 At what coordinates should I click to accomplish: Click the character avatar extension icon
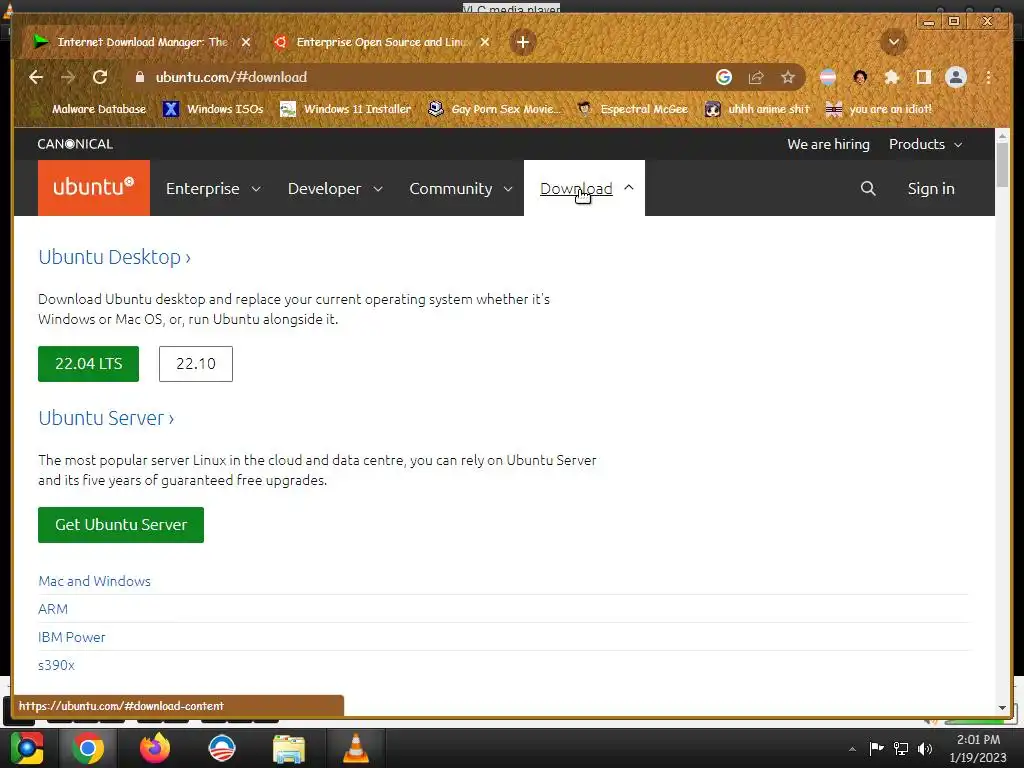click(x=860, y=77)
